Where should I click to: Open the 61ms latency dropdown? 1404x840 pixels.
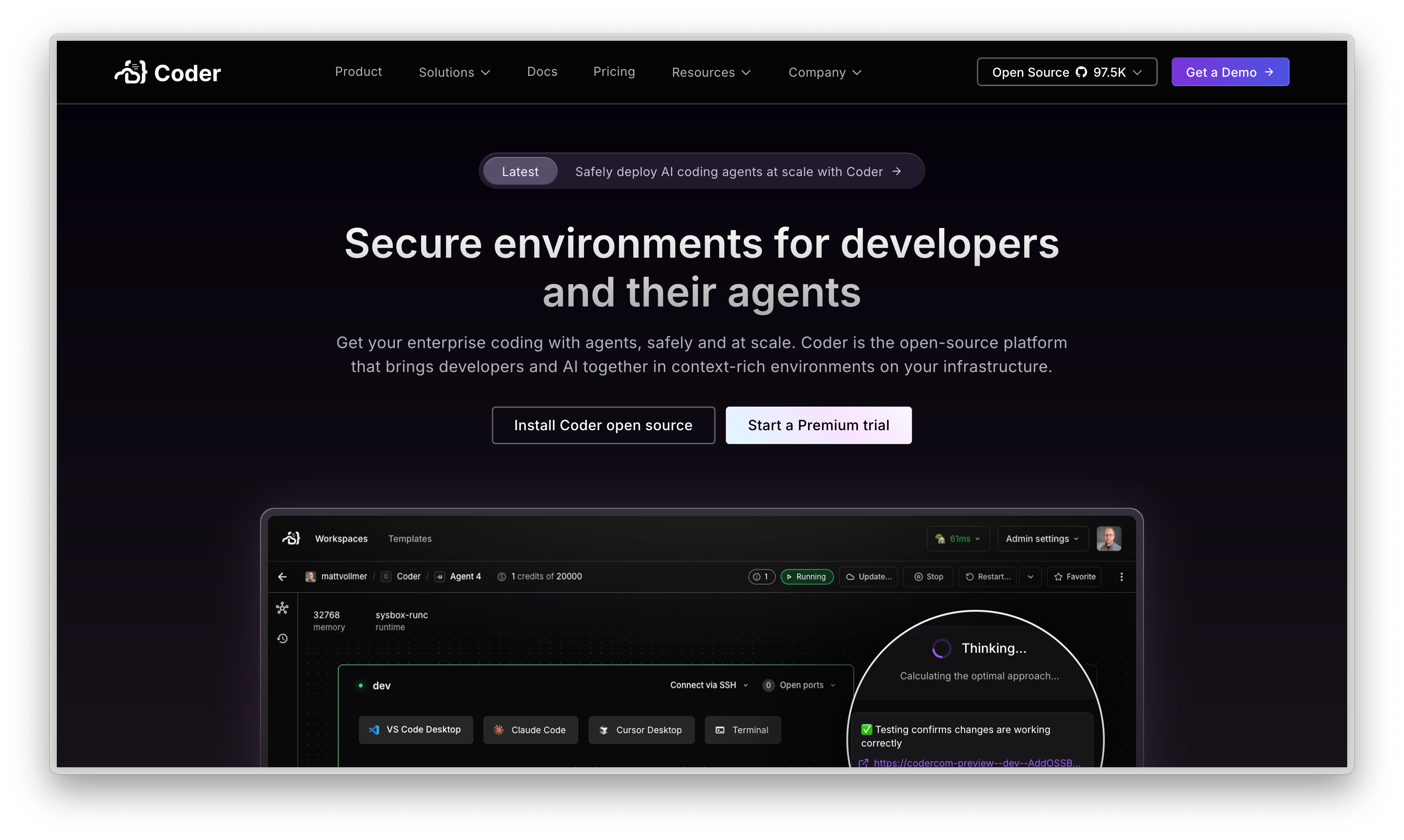(958, 539)
